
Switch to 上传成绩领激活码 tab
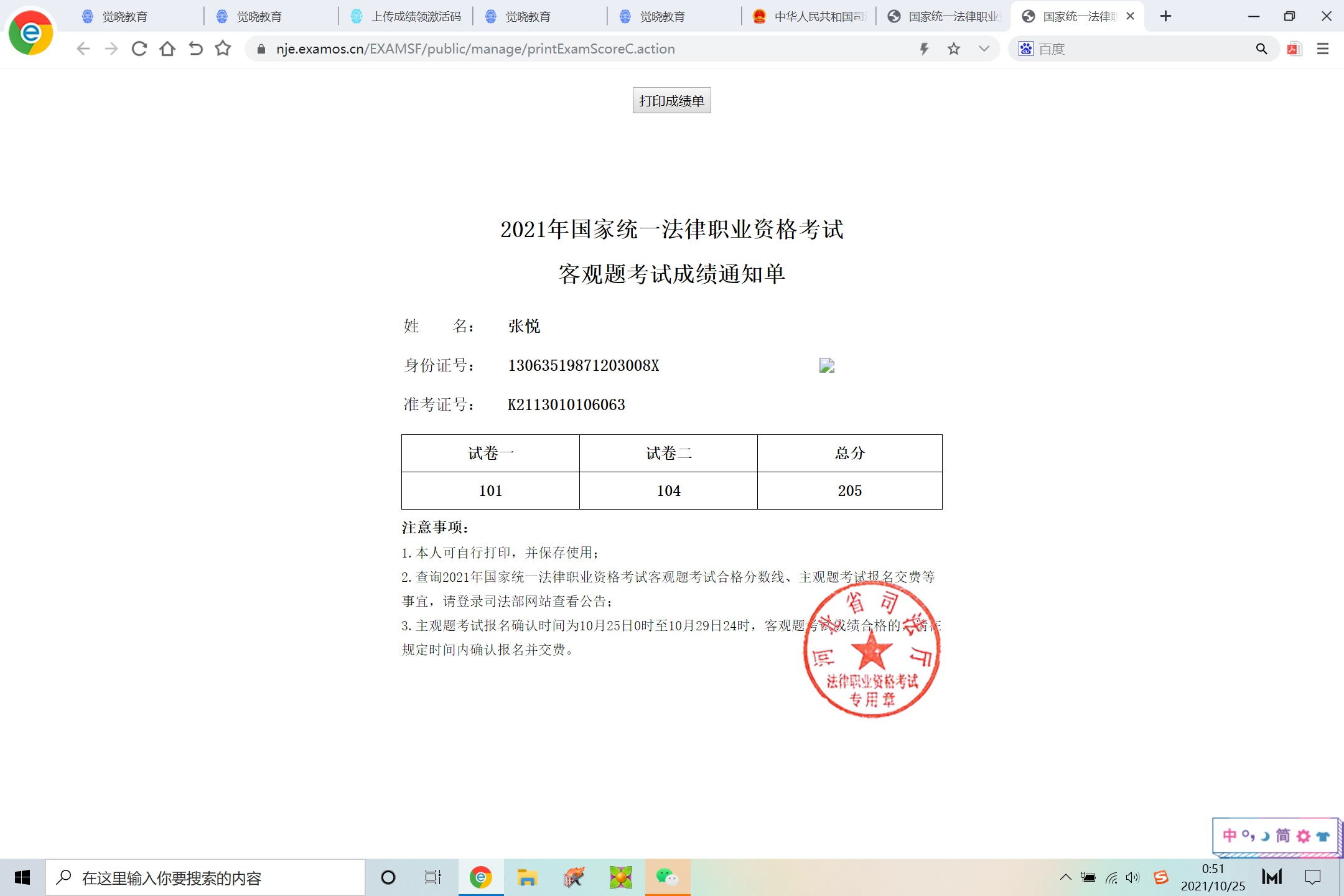point(404,17)
